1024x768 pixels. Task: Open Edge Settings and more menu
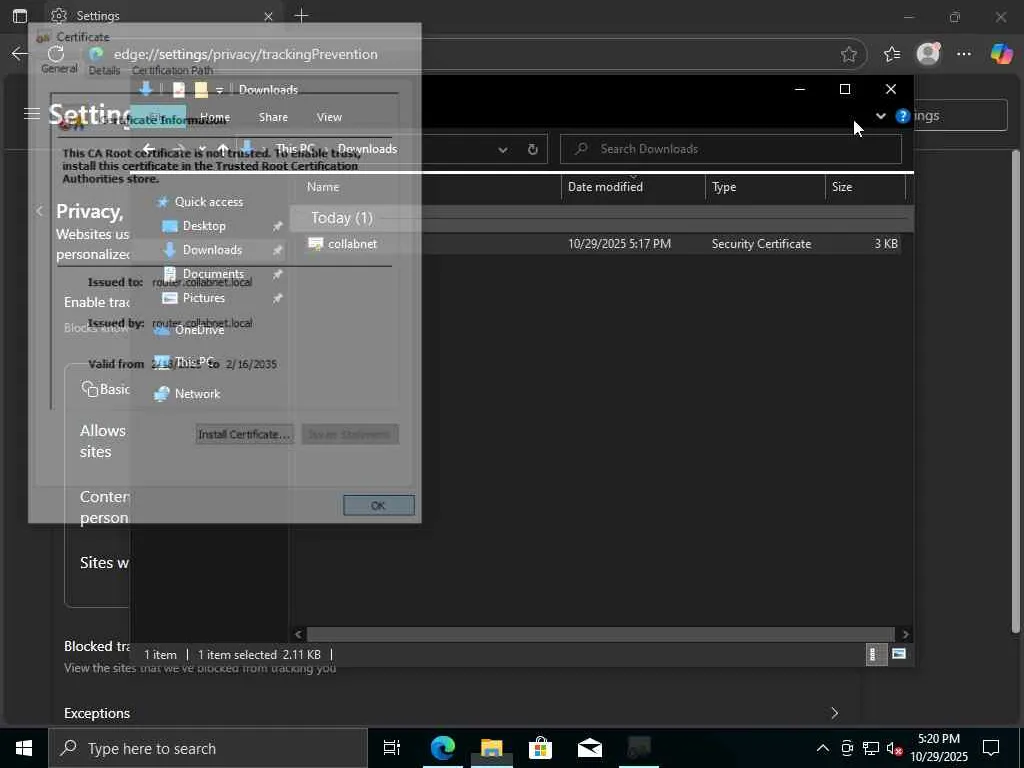tap(964, 54)
